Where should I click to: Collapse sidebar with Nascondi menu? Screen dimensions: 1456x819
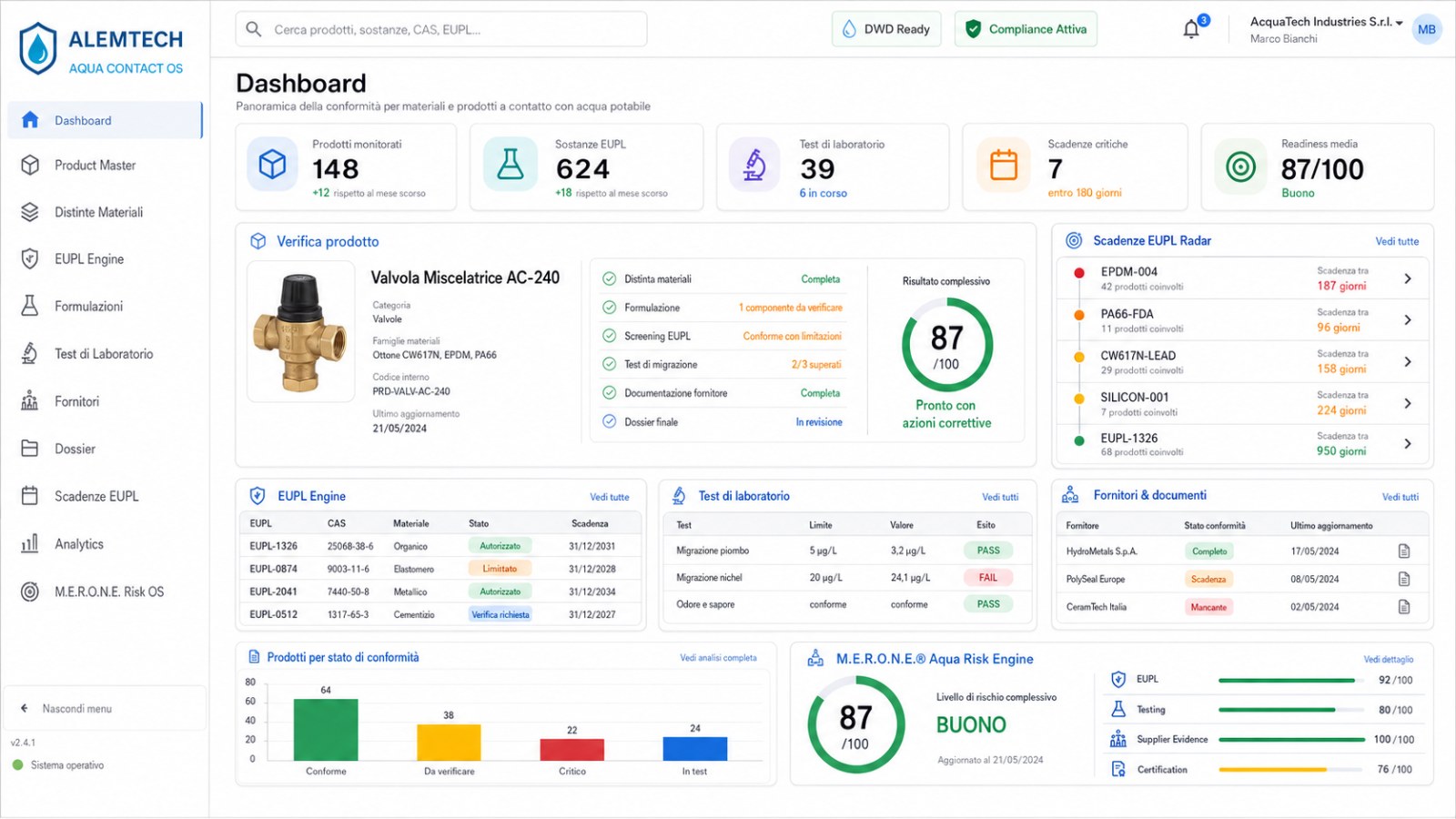105,708
